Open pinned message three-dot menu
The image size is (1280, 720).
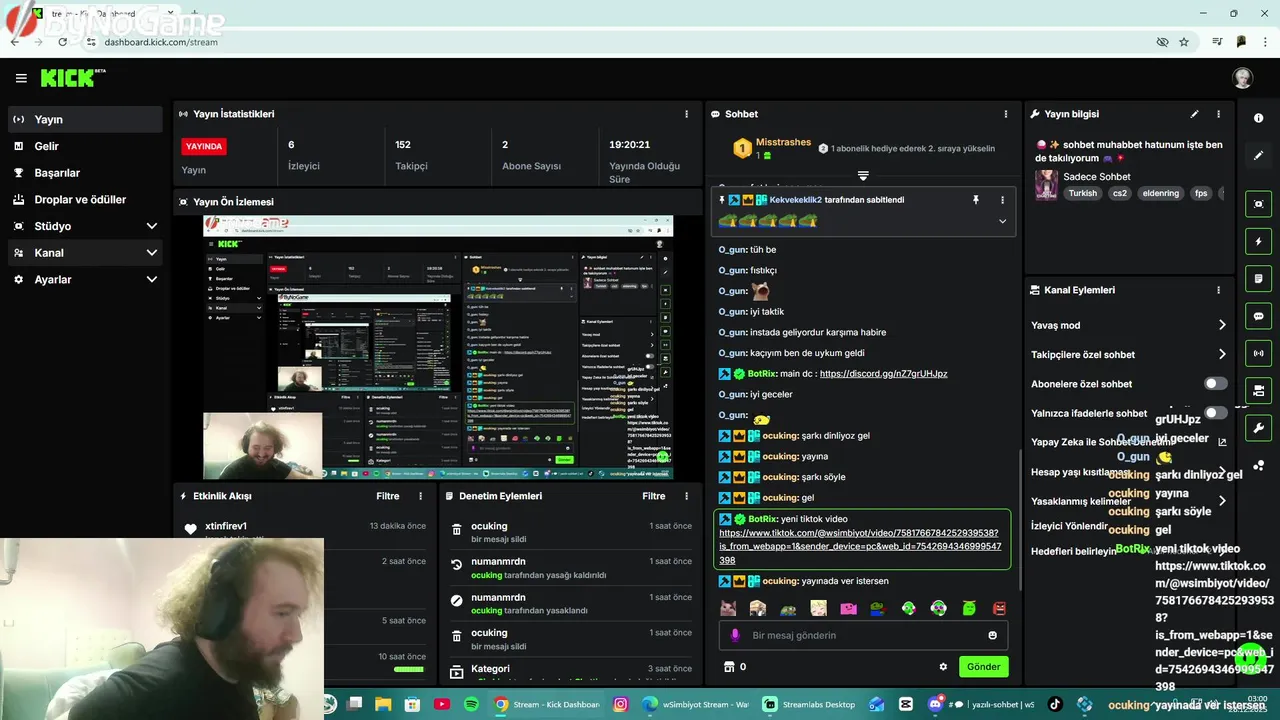click(1002, 200)
